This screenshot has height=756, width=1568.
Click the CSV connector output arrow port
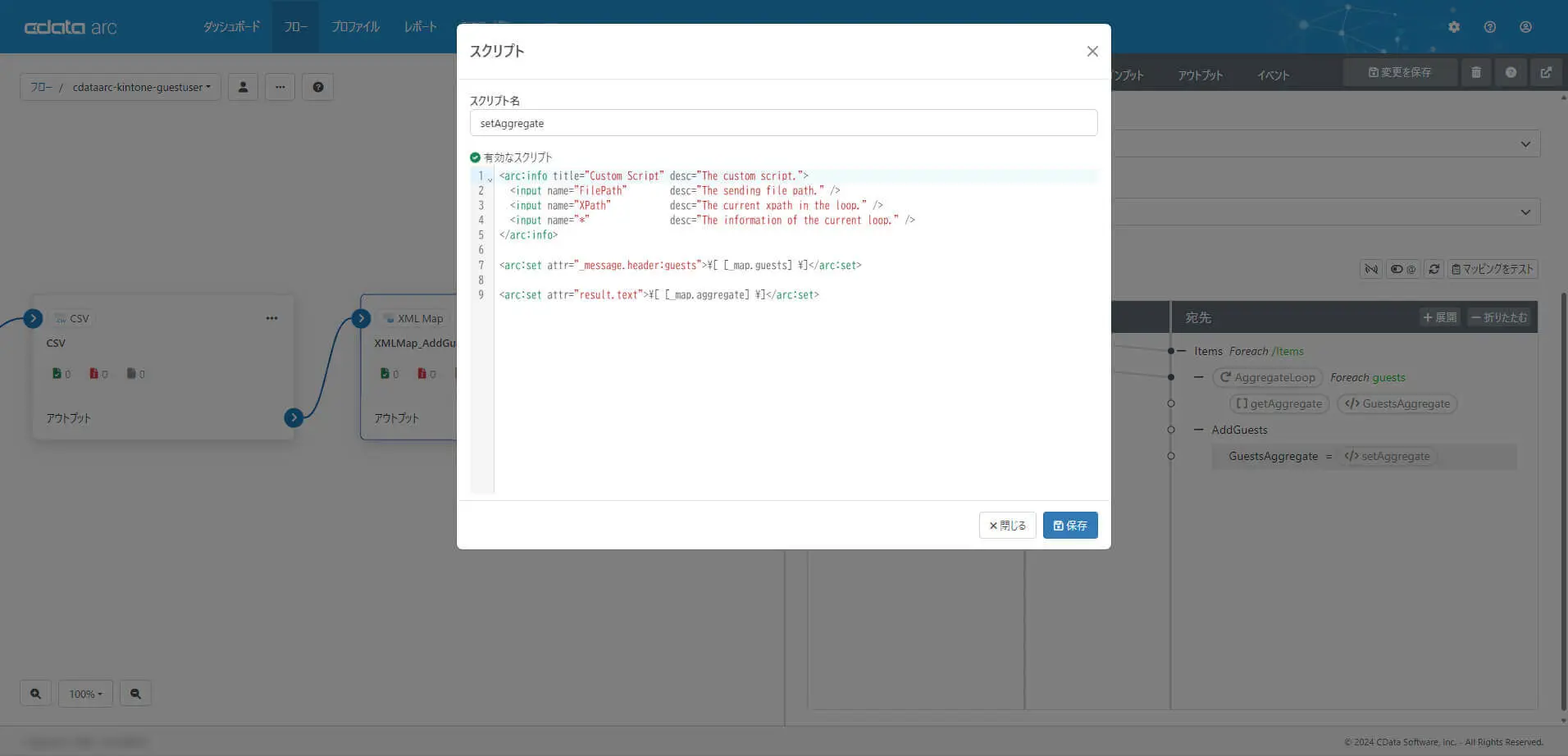pyautogui.click(x=294, y=417)
